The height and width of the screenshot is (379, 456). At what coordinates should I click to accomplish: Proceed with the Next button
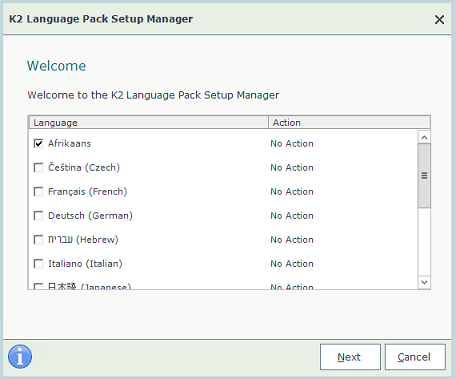point(350,357)
